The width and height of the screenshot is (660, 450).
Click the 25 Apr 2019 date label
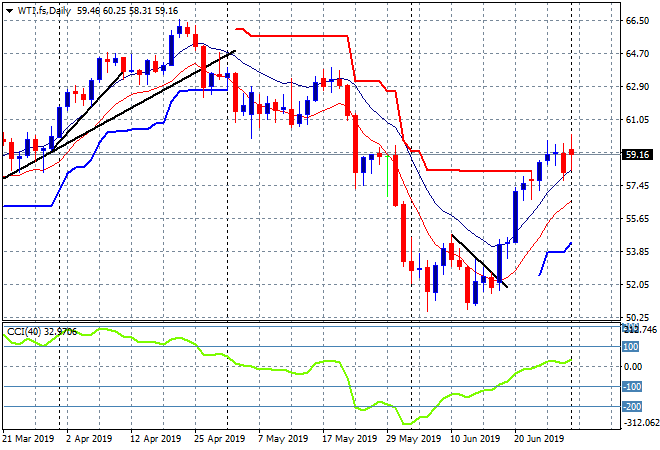coord(219,439)
